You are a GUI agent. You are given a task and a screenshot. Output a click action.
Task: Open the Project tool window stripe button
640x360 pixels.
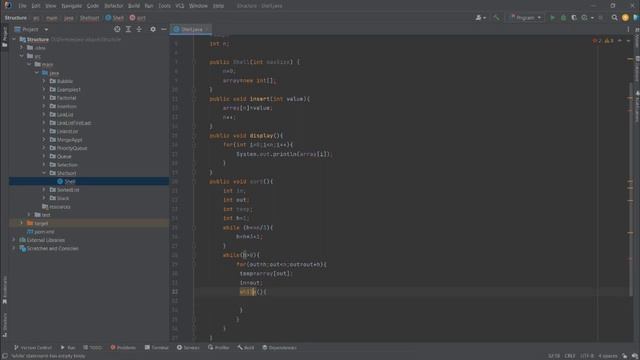point(4,37)
